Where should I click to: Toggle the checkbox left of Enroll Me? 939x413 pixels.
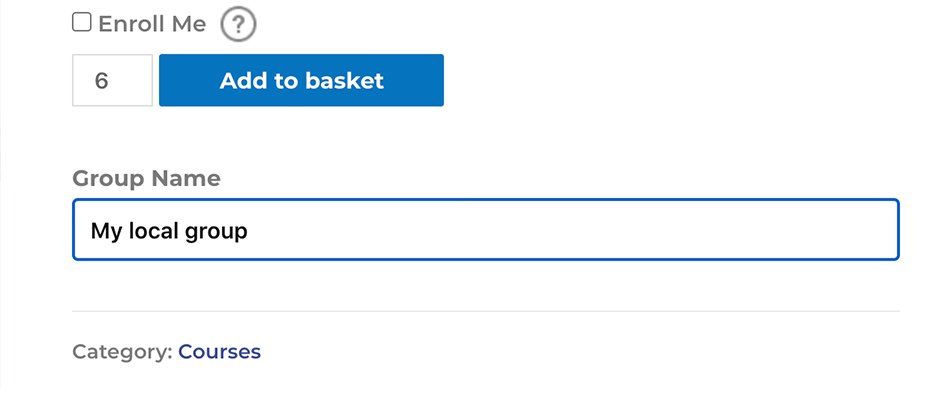click(82, 23)
